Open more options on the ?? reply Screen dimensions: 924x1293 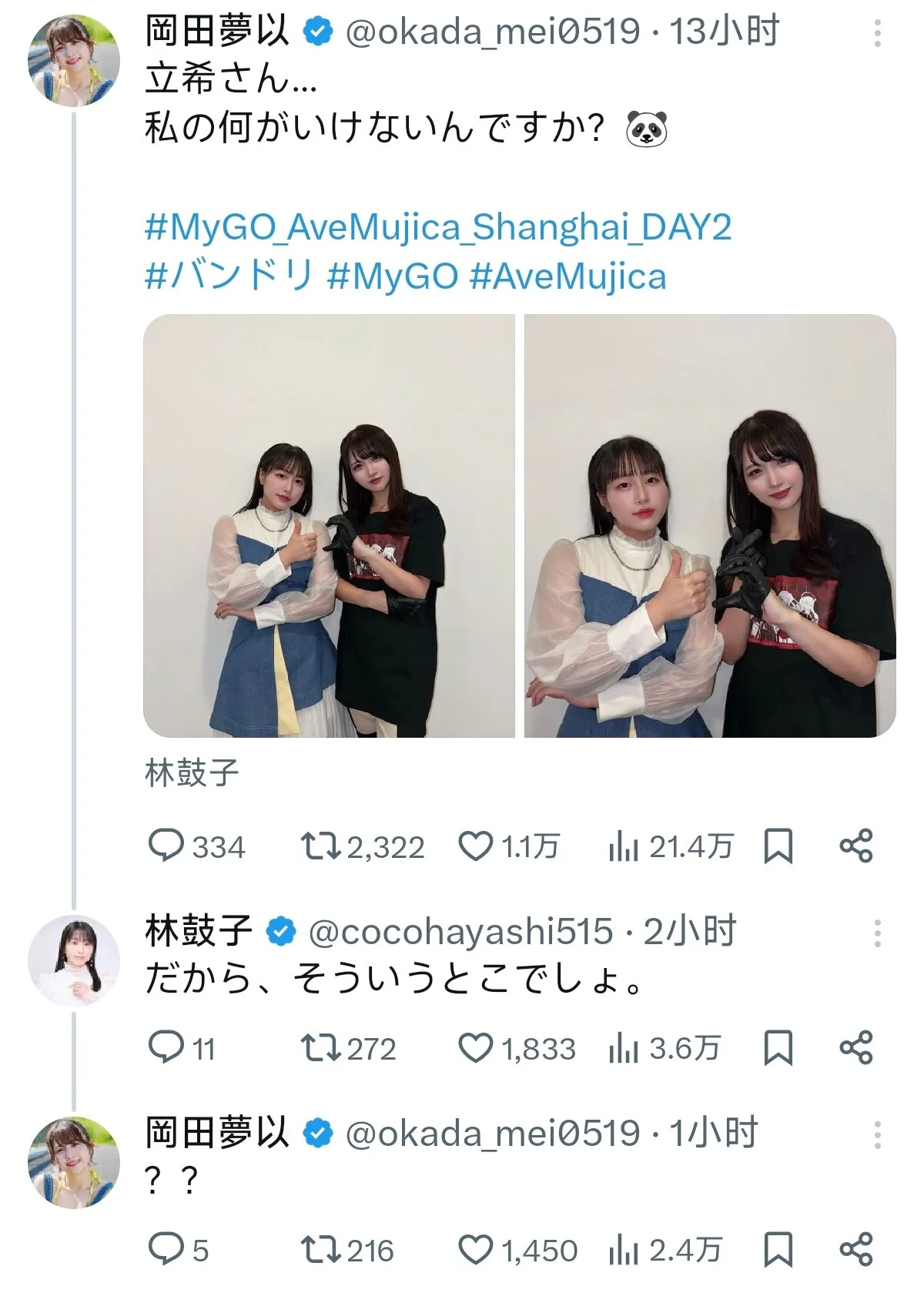pos(877,1134)
